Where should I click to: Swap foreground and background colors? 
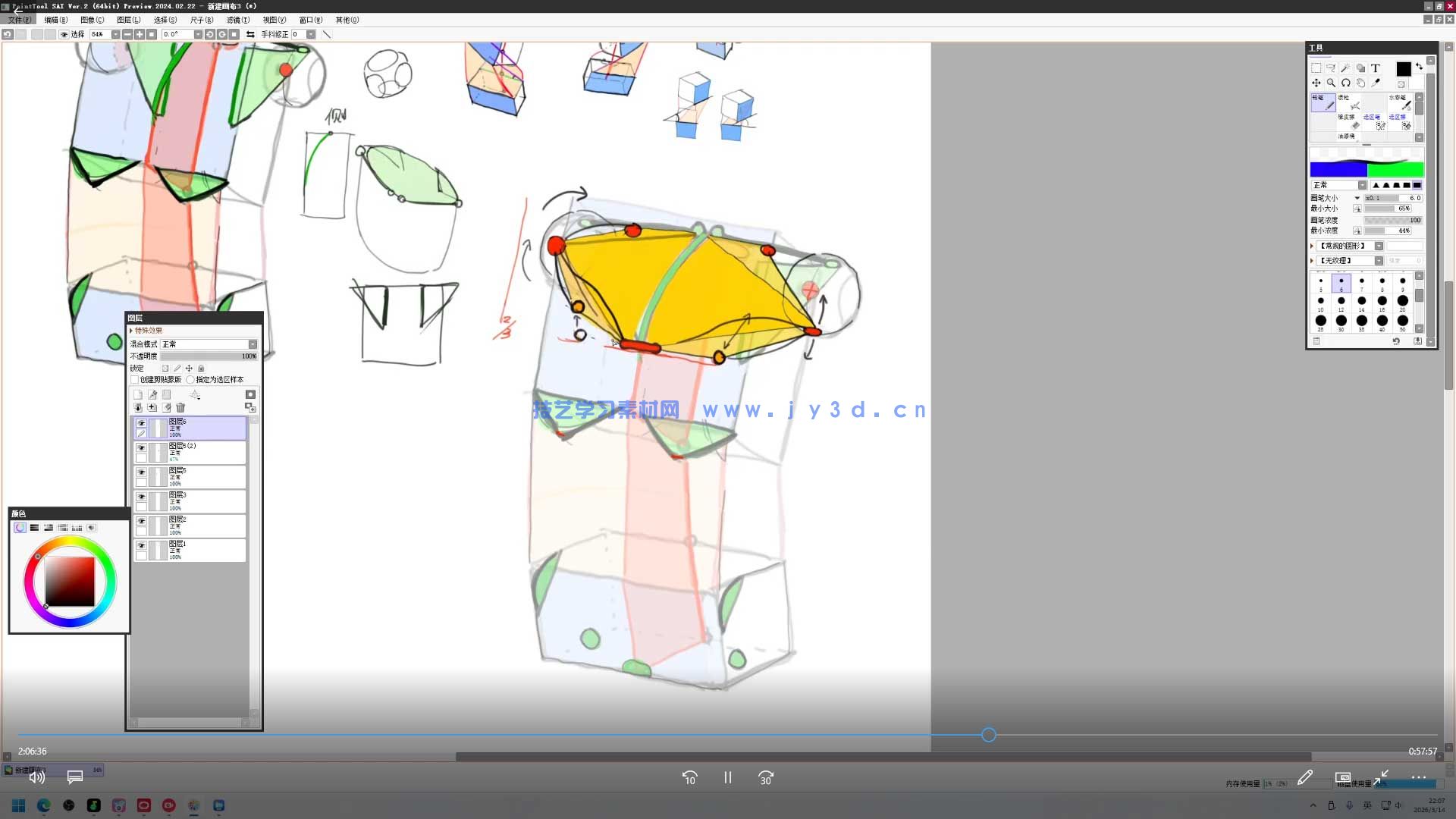pyautogui.click(x=1419, y=67)
